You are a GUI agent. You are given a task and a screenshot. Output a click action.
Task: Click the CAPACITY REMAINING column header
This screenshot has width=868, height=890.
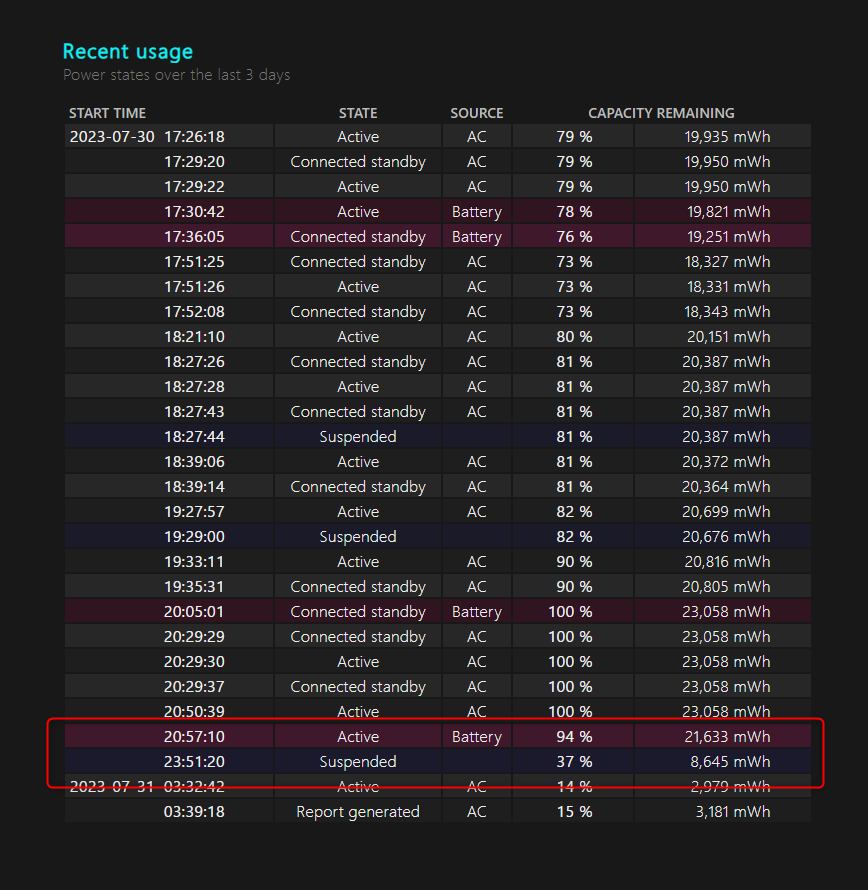[661, 113]
